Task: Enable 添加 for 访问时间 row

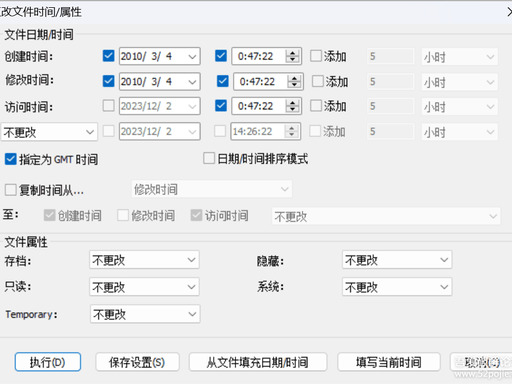Action: click(x=316, y=106)
